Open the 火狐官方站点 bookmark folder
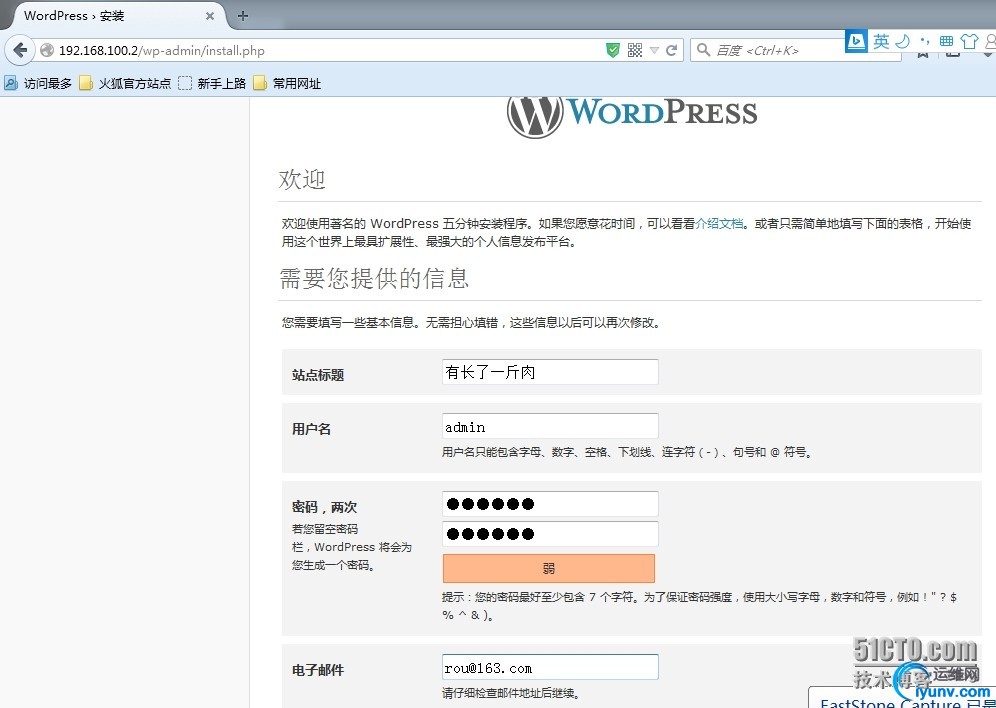The image size is (996, 708). (125, 83)
